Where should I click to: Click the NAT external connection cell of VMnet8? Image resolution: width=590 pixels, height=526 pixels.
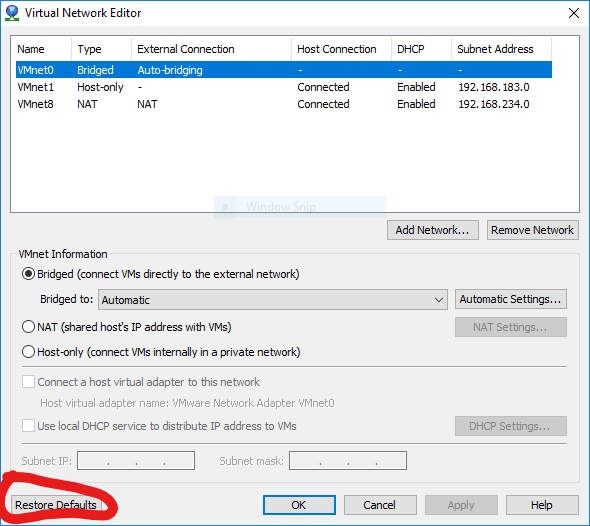coord(147,104)
